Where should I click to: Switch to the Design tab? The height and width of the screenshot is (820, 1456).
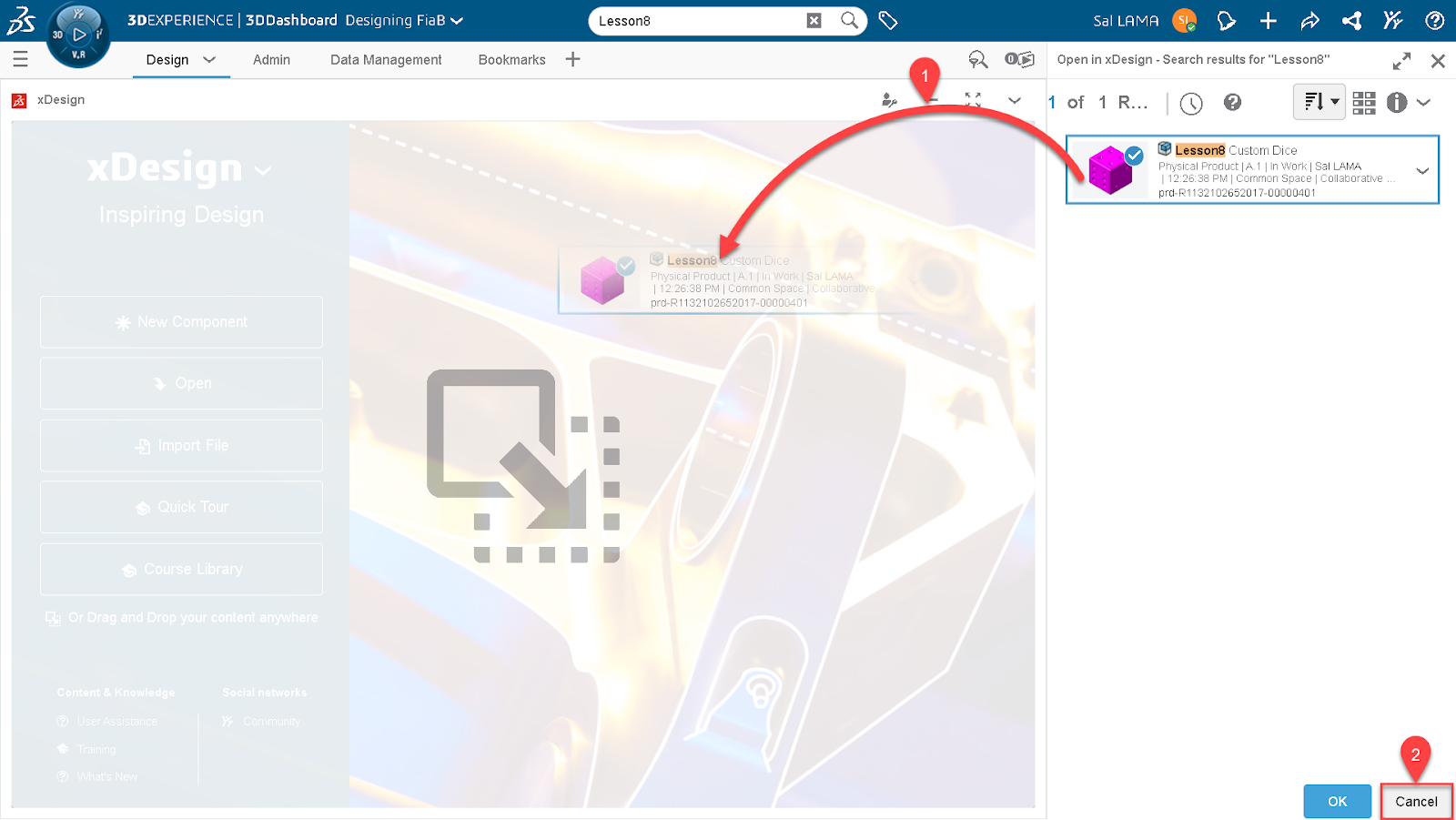point(167,59)
